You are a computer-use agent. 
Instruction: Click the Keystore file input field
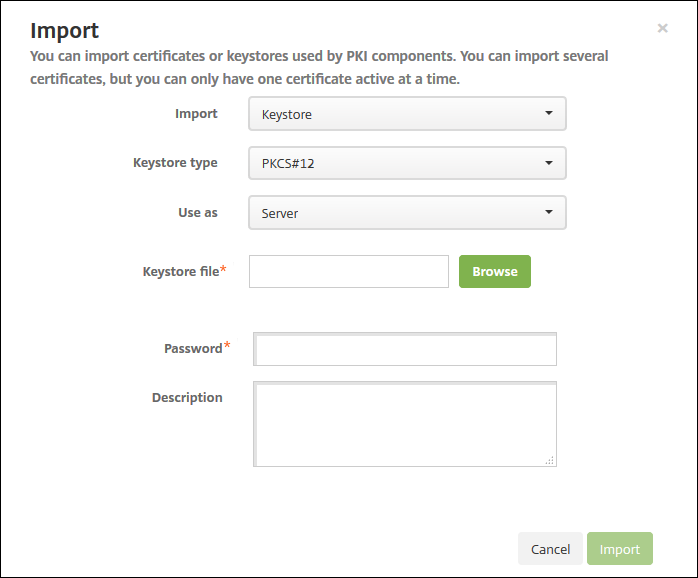point(348,271)
